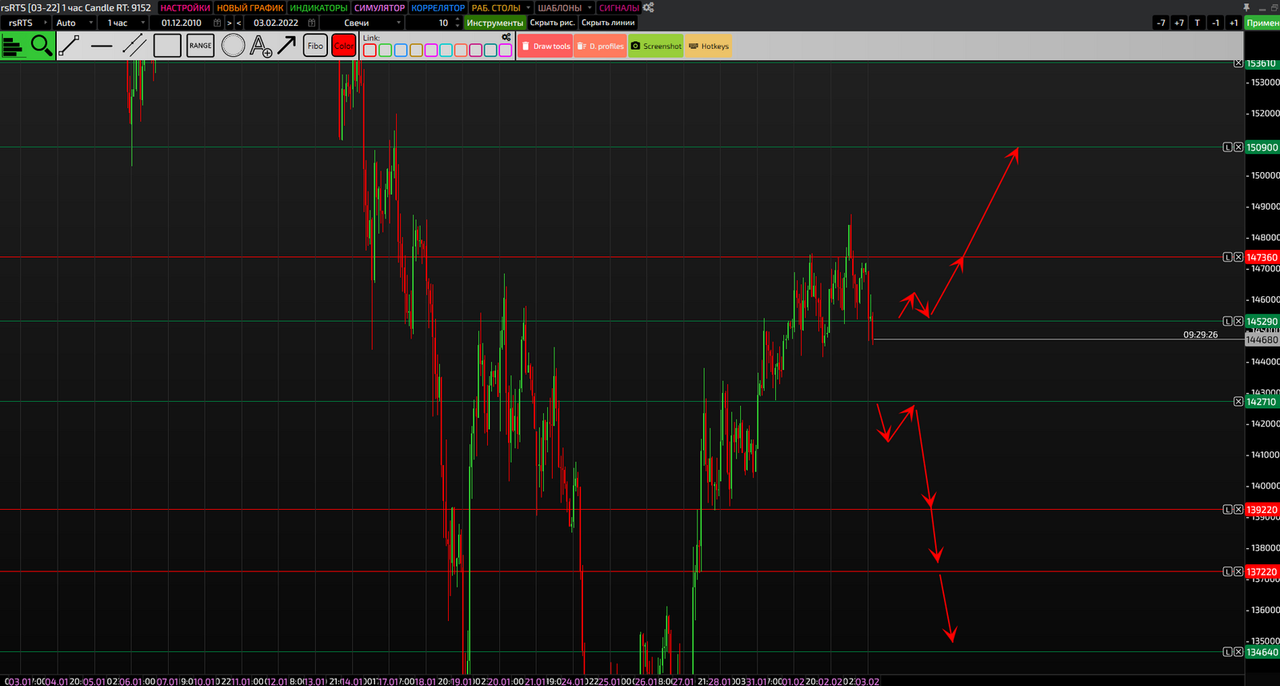Take a chart Screenshot

click(x=656, y=45)
